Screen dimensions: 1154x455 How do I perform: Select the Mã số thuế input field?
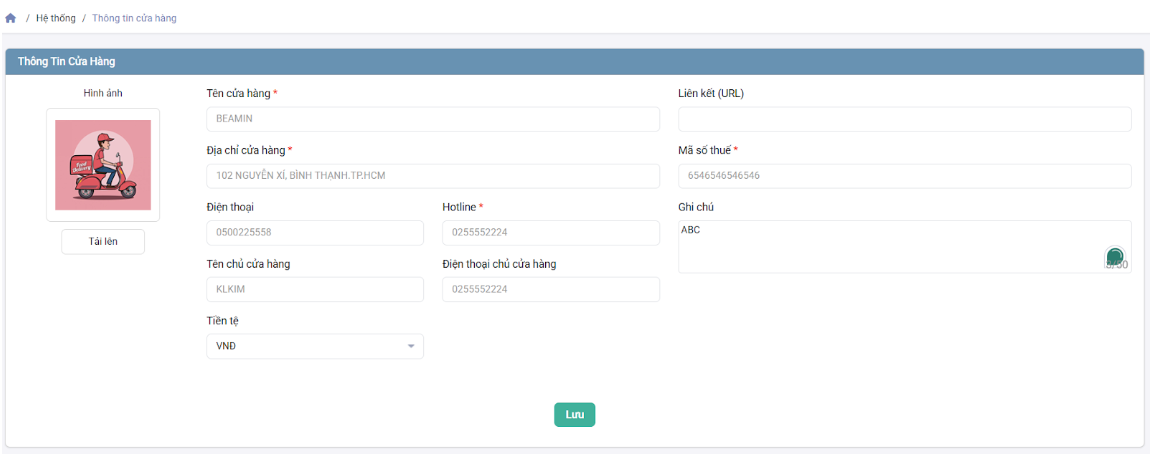(904, 176)
